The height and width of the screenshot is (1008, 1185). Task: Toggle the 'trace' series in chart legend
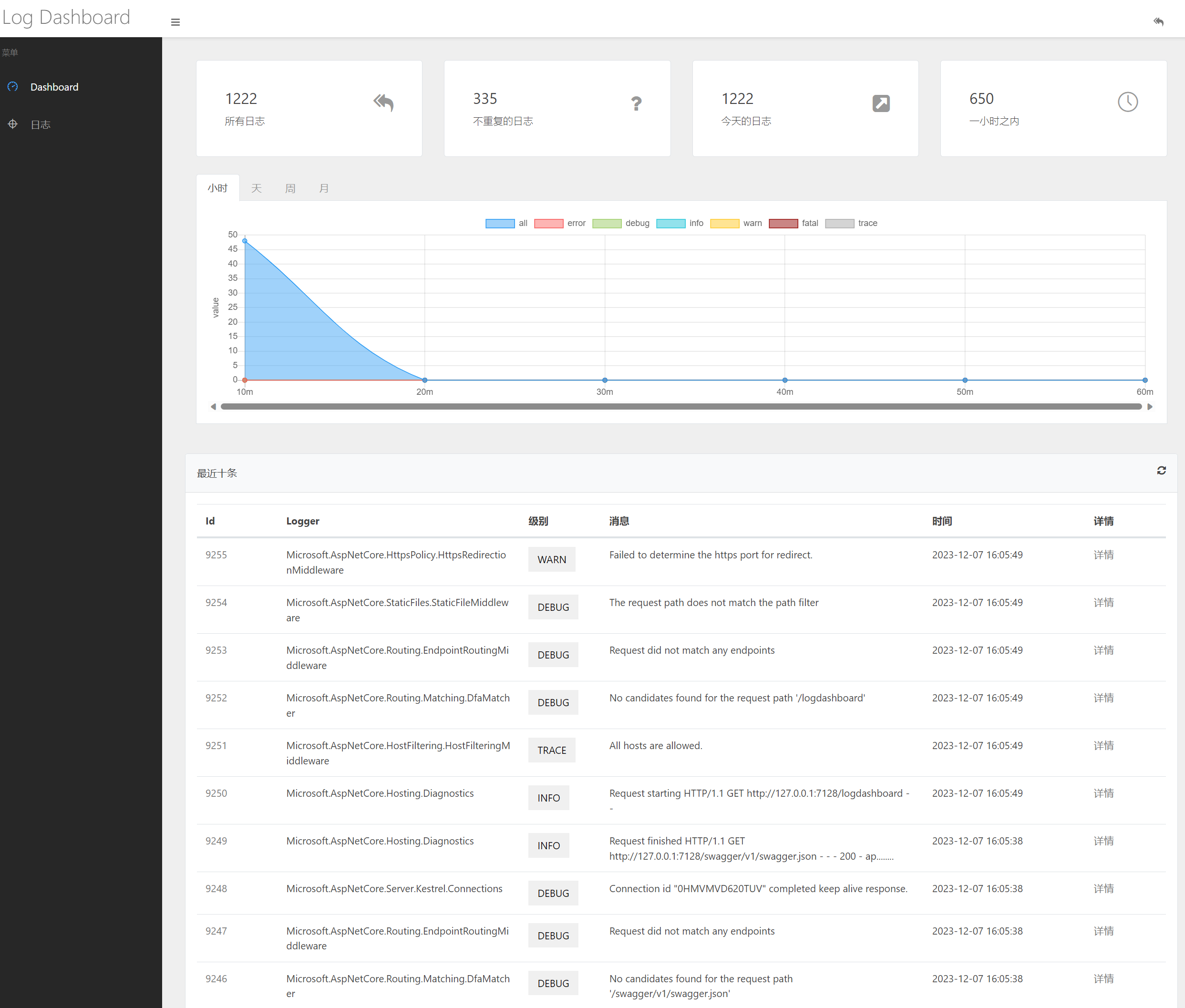[x=851, y=224]
